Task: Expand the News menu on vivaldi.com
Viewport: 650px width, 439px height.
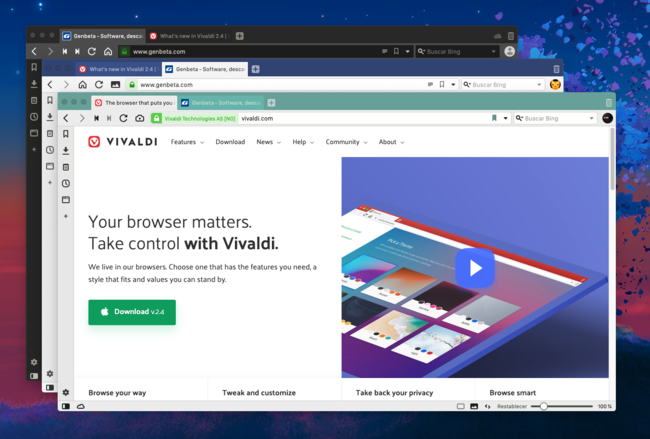Action: (269, 142)
